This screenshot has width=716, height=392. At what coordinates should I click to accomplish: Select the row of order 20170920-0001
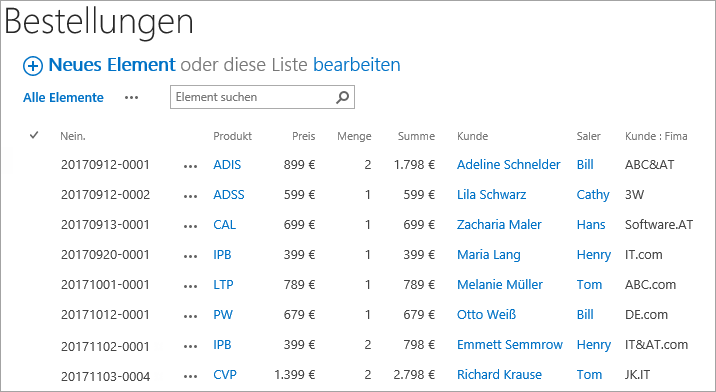click(358, 254)
